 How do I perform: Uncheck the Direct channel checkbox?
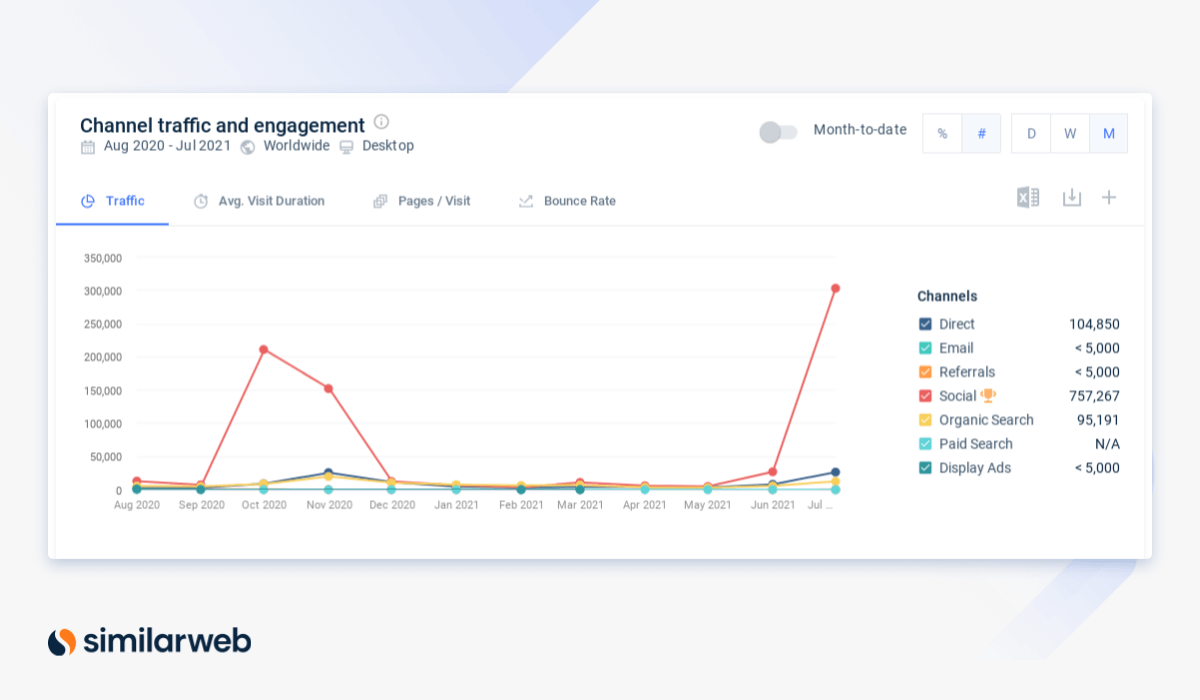pyautogui.click(x=925, y=324)
